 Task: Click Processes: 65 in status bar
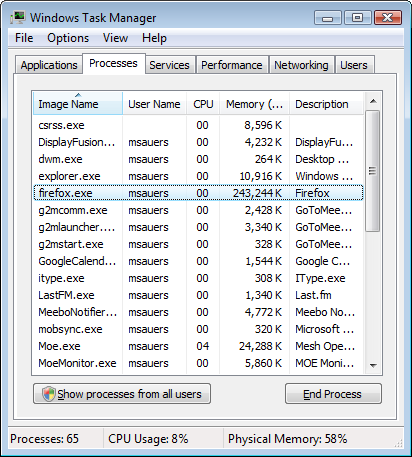pos(44,439)
